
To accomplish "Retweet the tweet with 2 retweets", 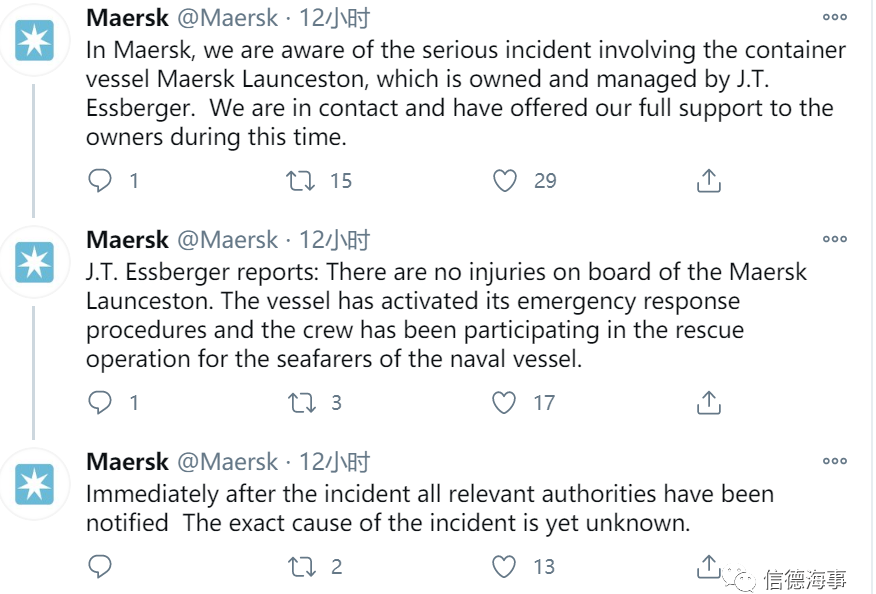I will click(301, 567).
